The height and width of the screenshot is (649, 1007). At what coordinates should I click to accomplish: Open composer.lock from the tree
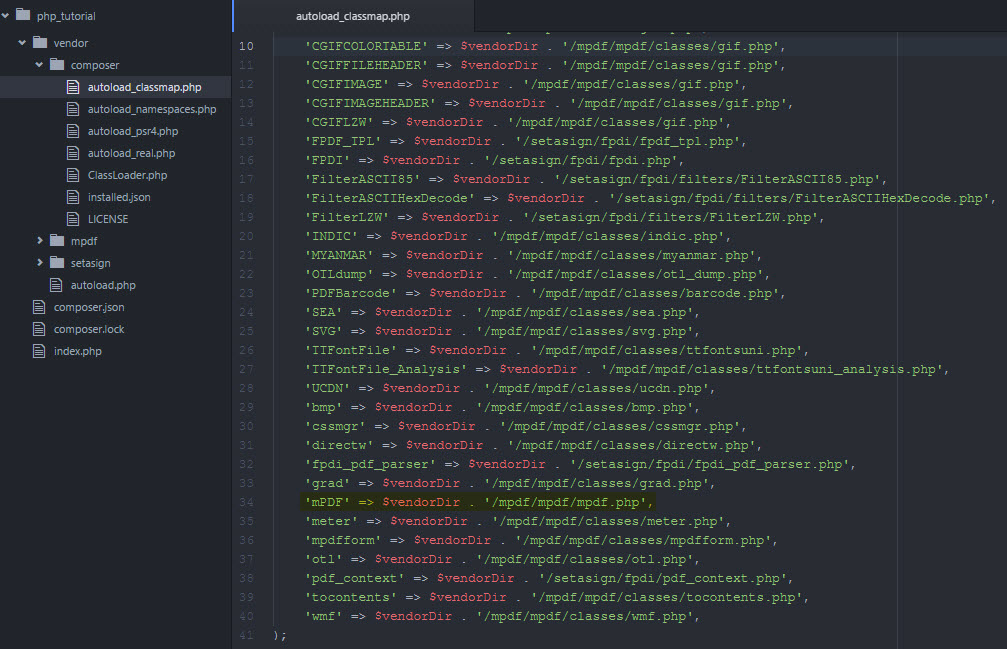pyautogui.click(x=89, y=329)
